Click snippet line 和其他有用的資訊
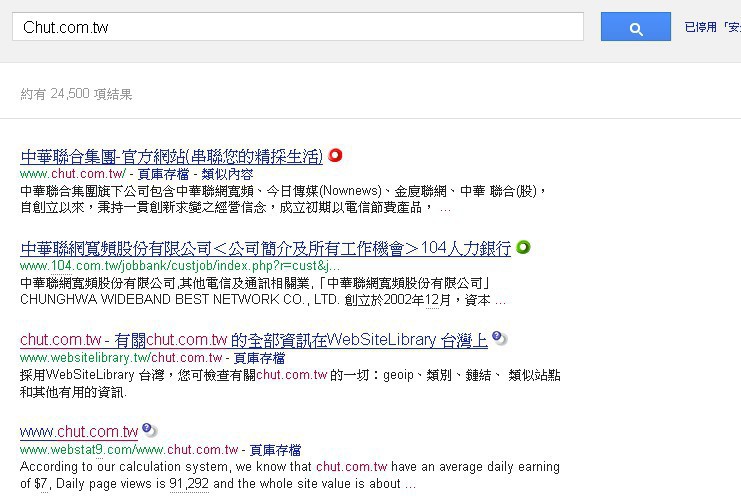The image size is (741, 503). (73, 392)
